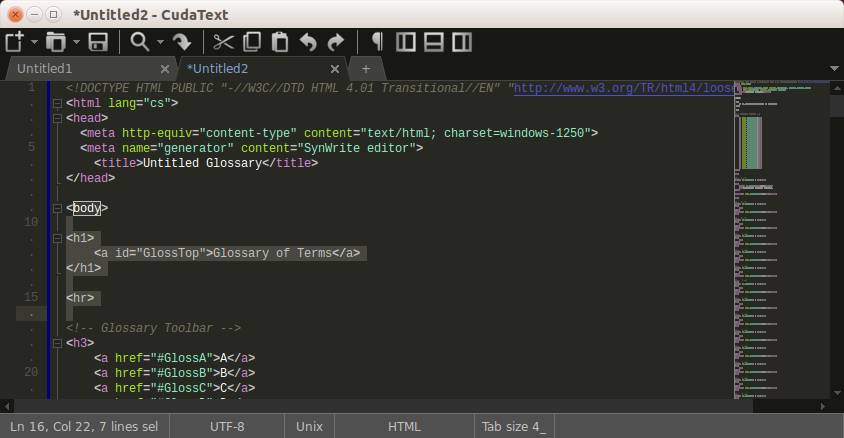The height and width of the screenshot is (438, 844).
Task: Click the UTF-8 encoding status field
Action: coord(227,426)
